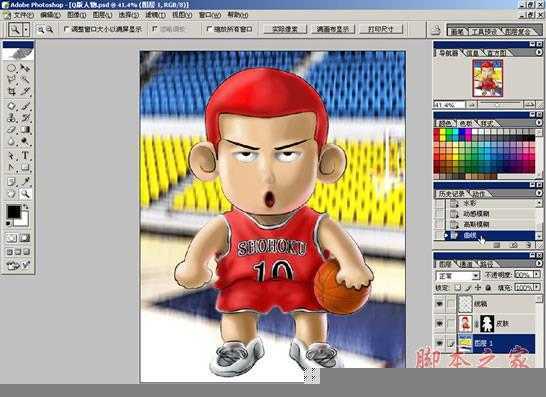Select the Shape tool
546x397 pixels.
[x=25, y=167]
